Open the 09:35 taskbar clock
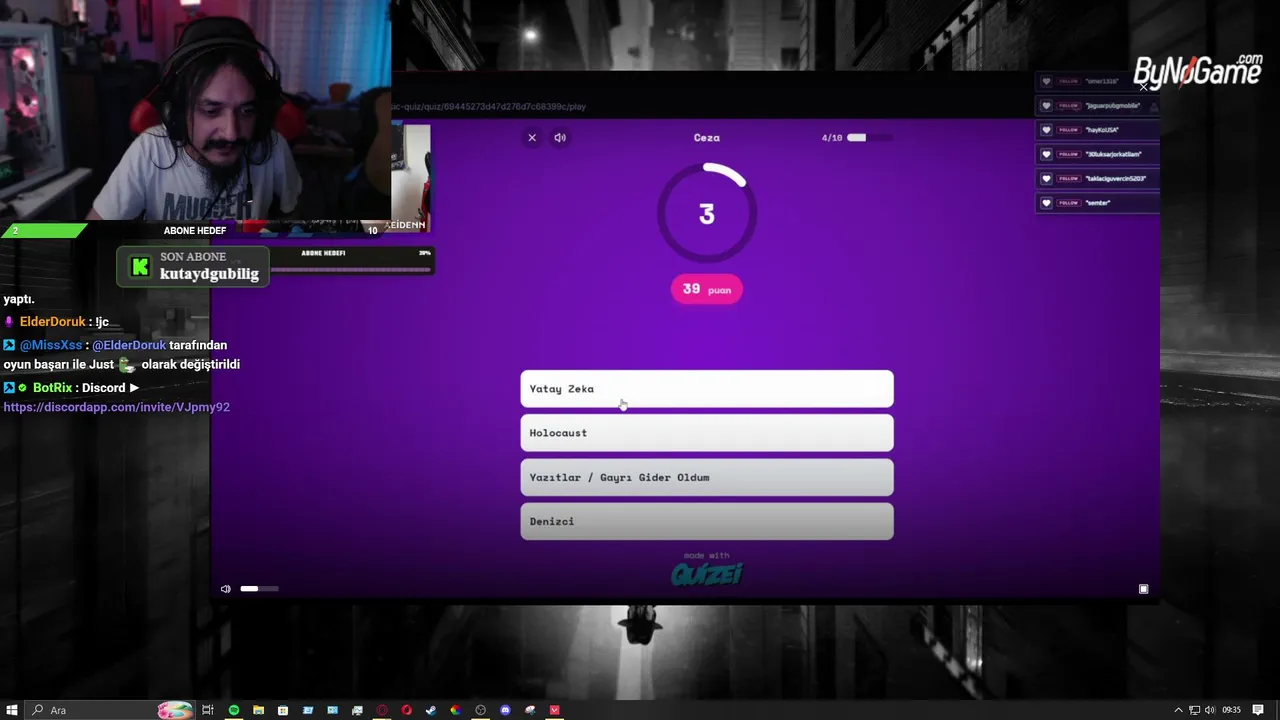The width and height of the screenshot is (1280, 720). pyautogui.click(x=1231, y=710)
